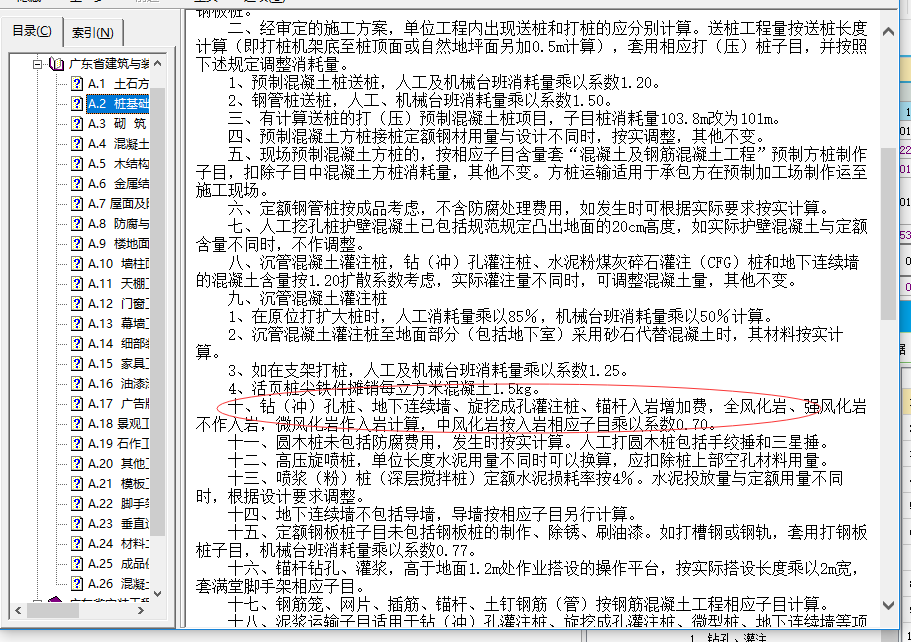Click the topic icon next to A.18 景观
The height and width of the screenshot is (642, 911).
[x=77, y=424]
